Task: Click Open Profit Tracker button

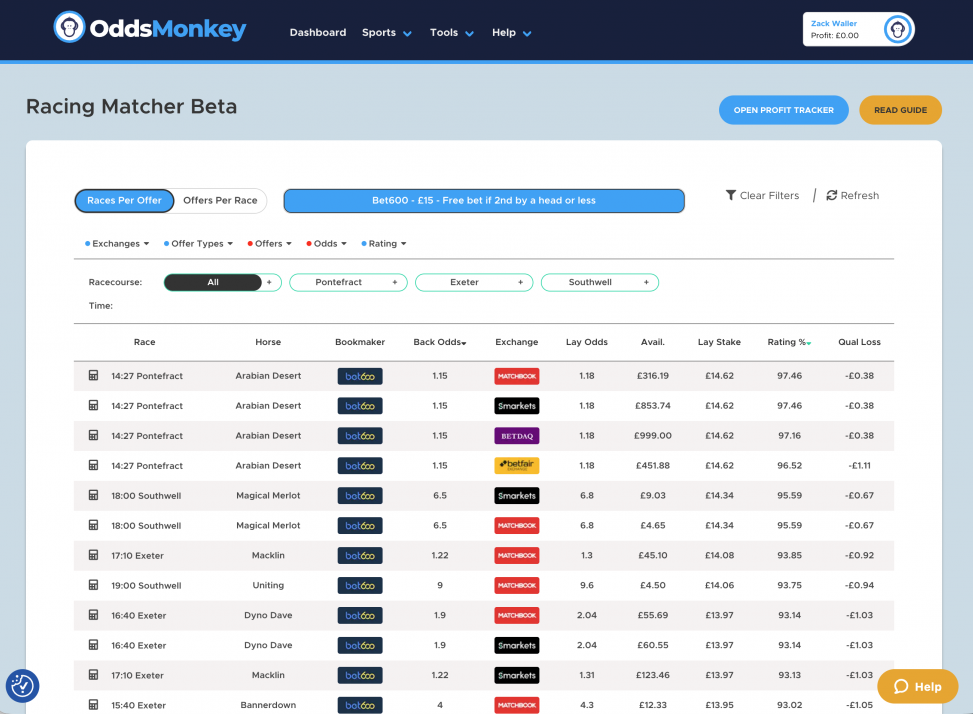Action: (x=784, y=110)
